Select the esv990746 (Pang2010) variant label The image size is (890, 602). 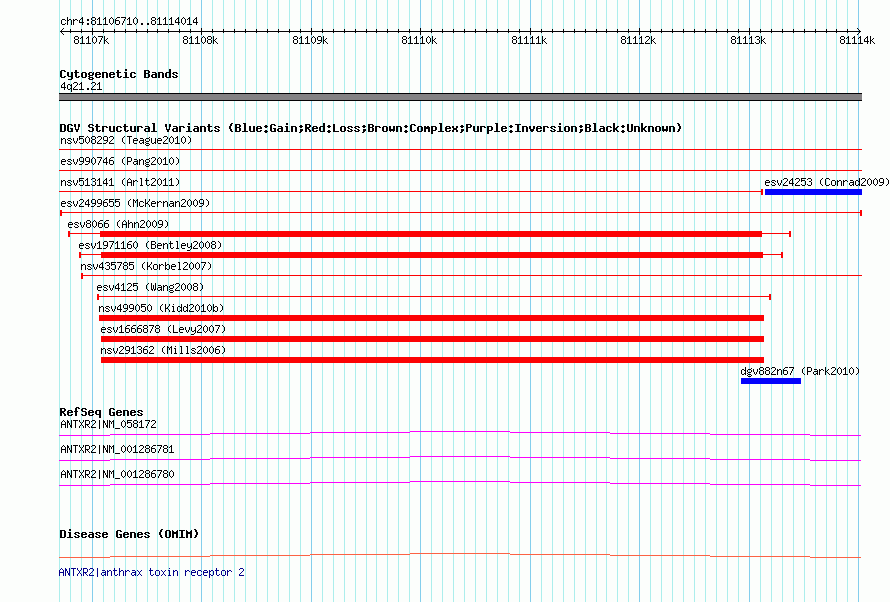[120, 161]
